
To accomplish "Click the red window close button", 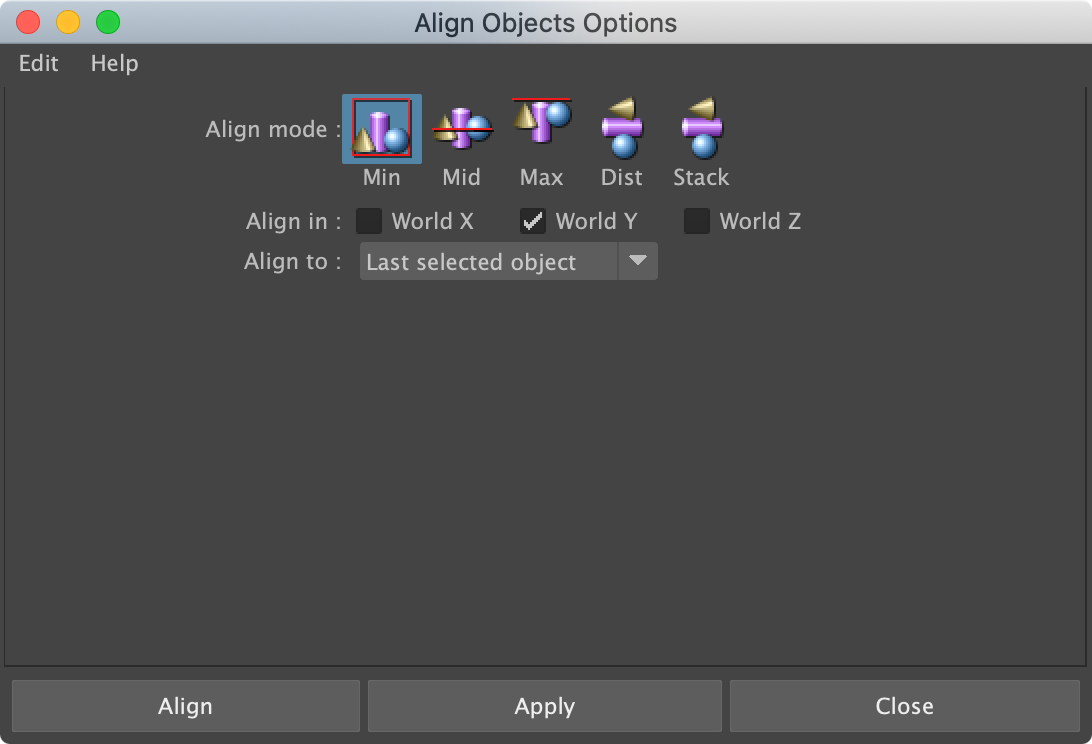I will coord(28,22).
